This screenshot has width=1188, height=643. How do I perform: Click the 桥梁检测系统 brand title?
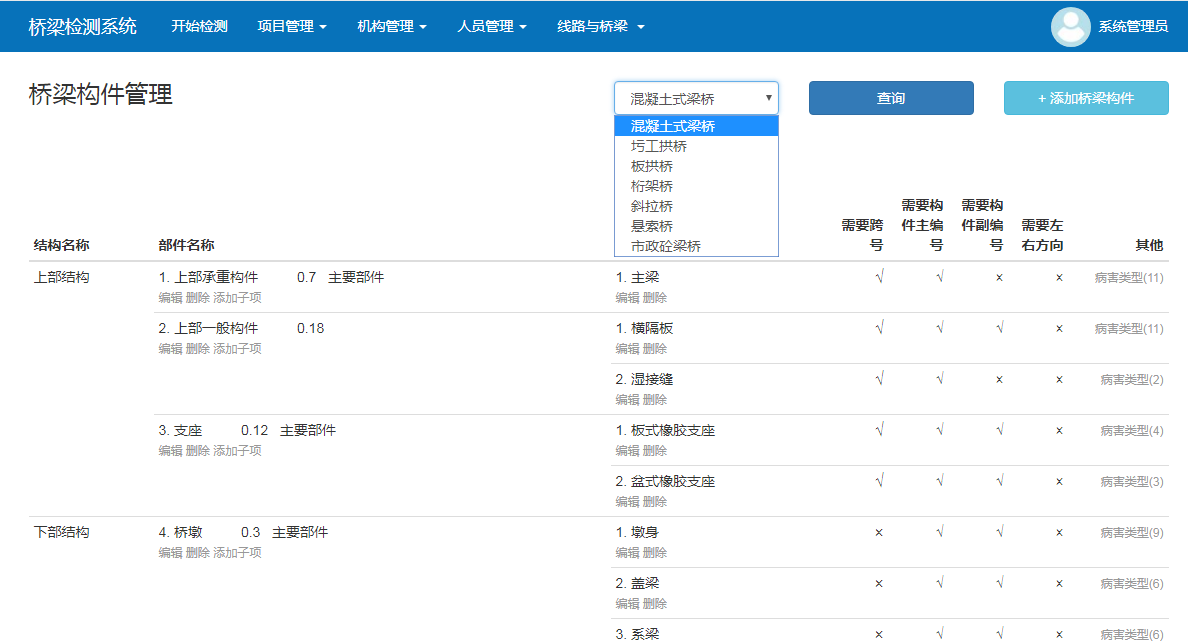83,27
